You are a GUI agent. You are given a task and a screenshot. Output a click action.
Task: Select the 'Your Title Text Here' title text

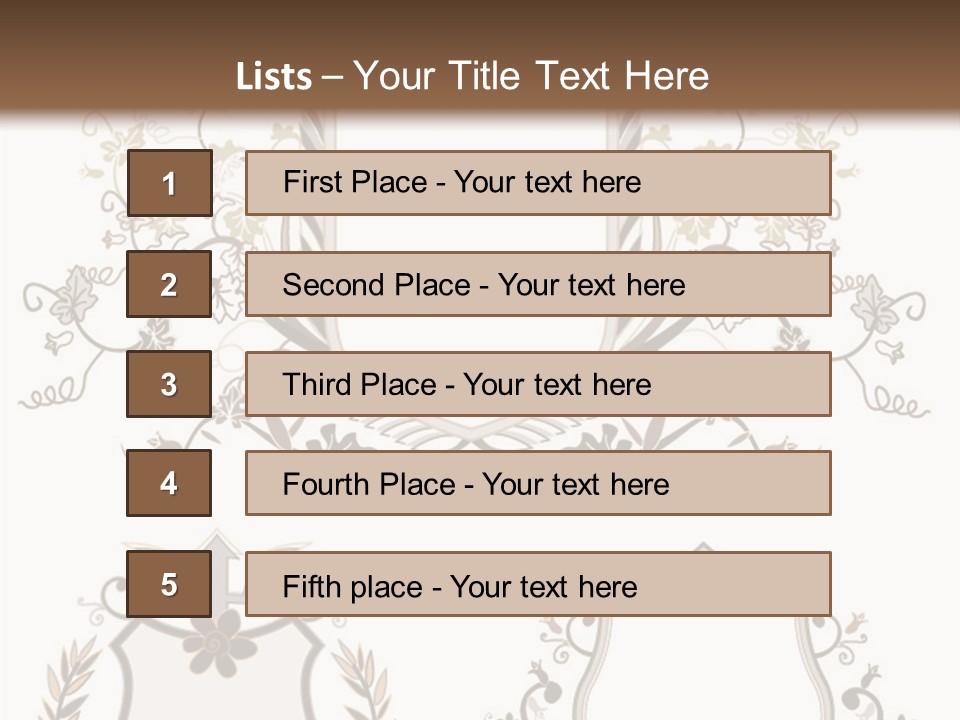click(x=531, y=77)
